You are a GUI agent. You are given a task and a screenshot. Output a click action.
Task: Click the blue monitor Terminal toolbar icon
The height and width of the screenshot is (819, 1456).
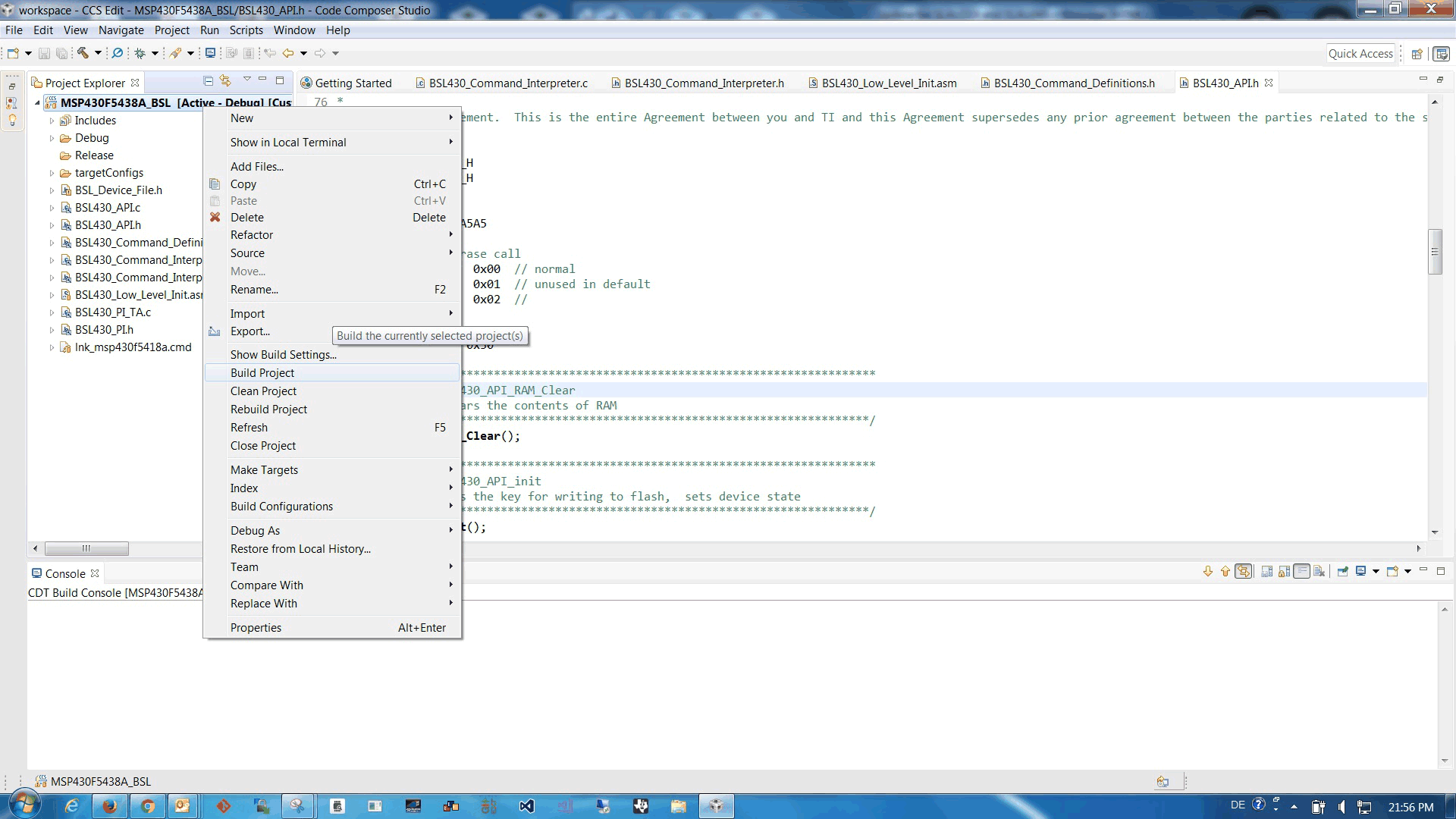tap(210, 53)
